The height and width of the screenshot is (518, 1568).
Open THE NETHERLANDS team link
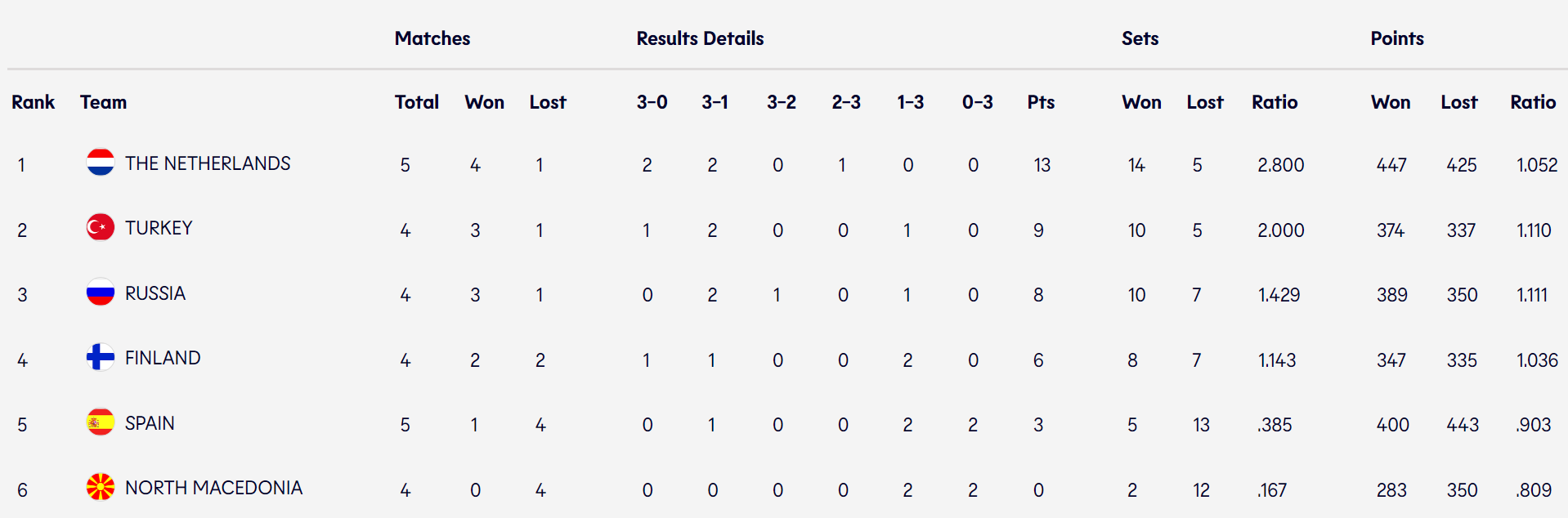point(208,163)
